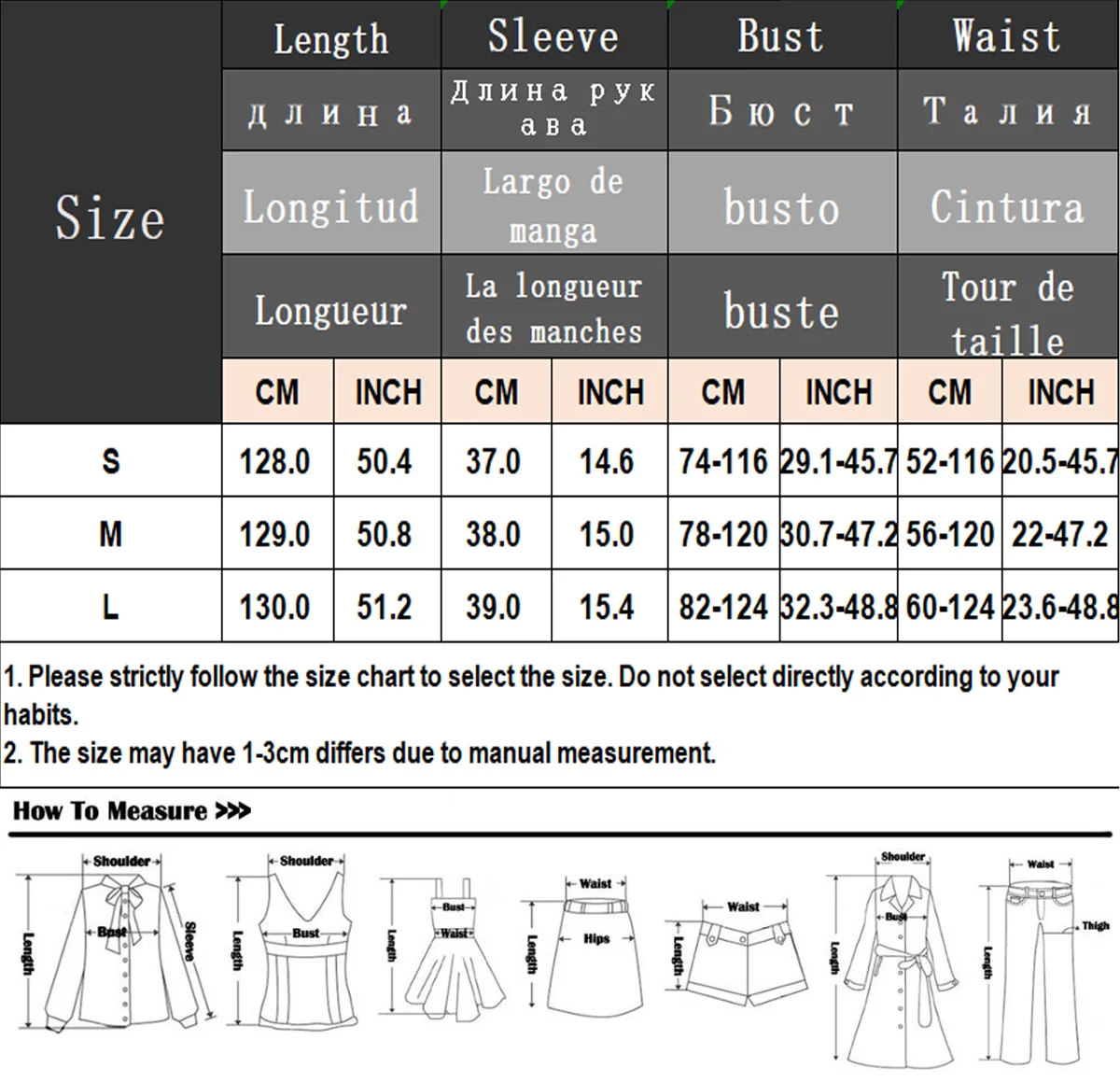The image size is (1120, 1082).
Task: Click sleeve value 37.0
Action: pos(494,460)
